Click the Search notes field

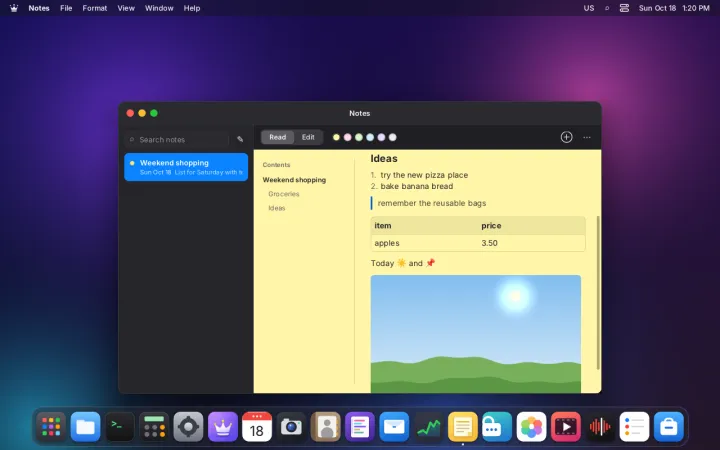click(177, 140)
